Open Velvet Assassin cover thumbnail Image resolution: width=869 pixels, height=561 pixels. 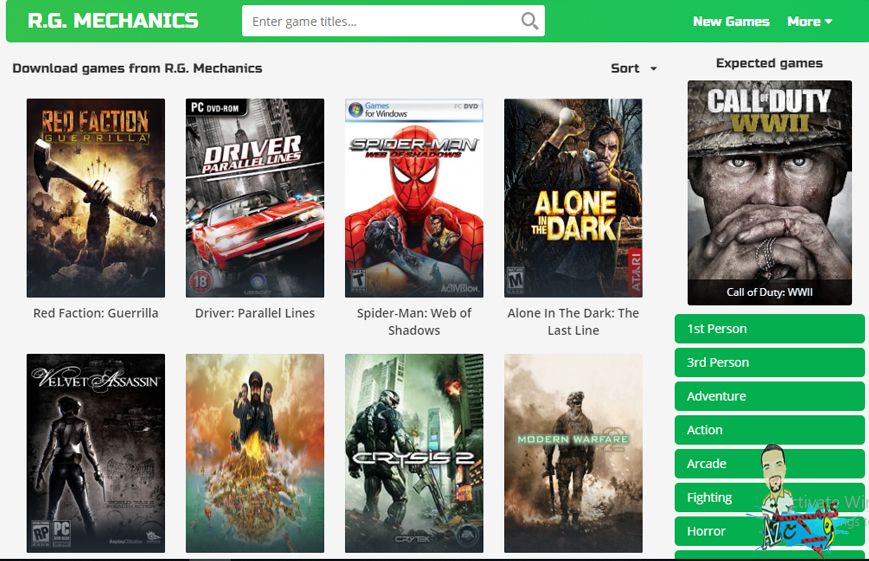(x=96, y=453)
